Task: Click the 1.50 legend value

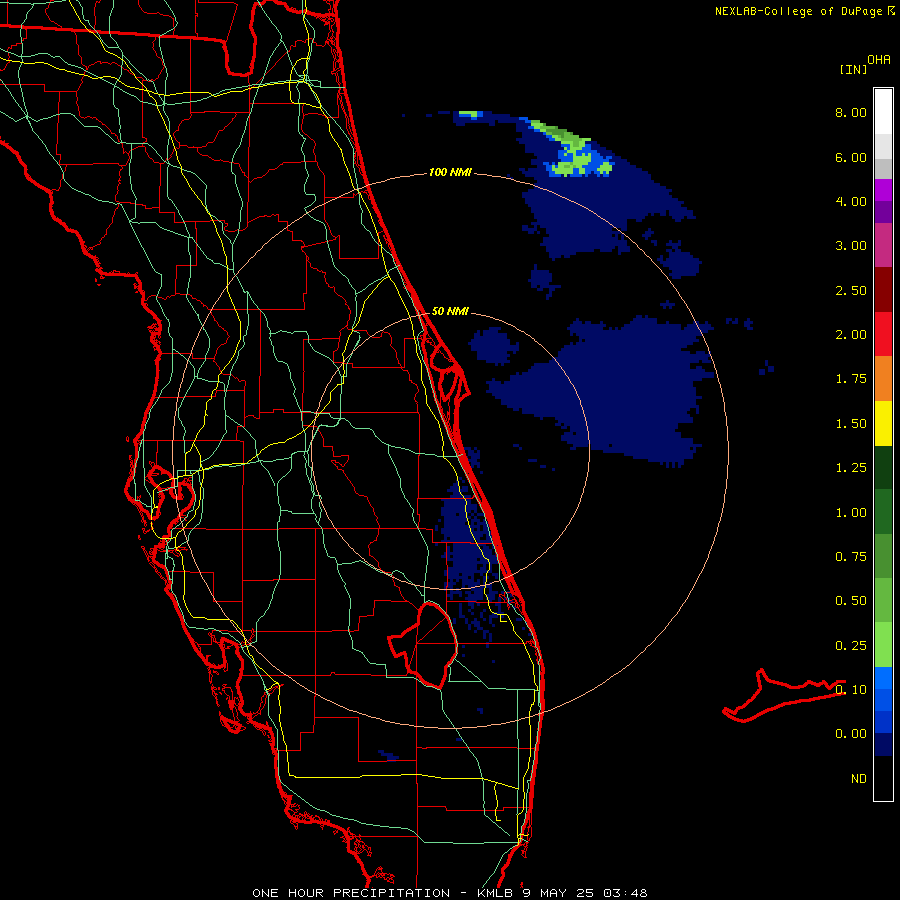Action: (x=851, y=424)
